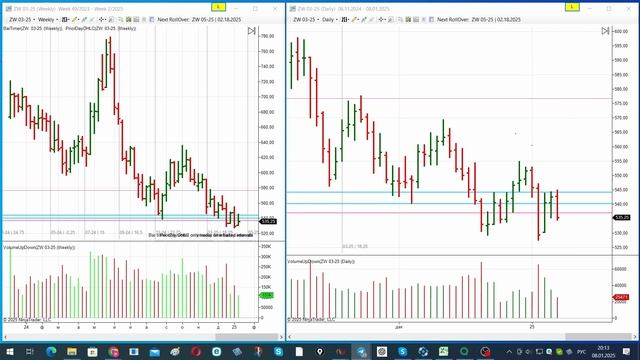Viewport: 640px width, 360px height.
Task: Click yellow link button on Daily window
Action: click(572, 7)
